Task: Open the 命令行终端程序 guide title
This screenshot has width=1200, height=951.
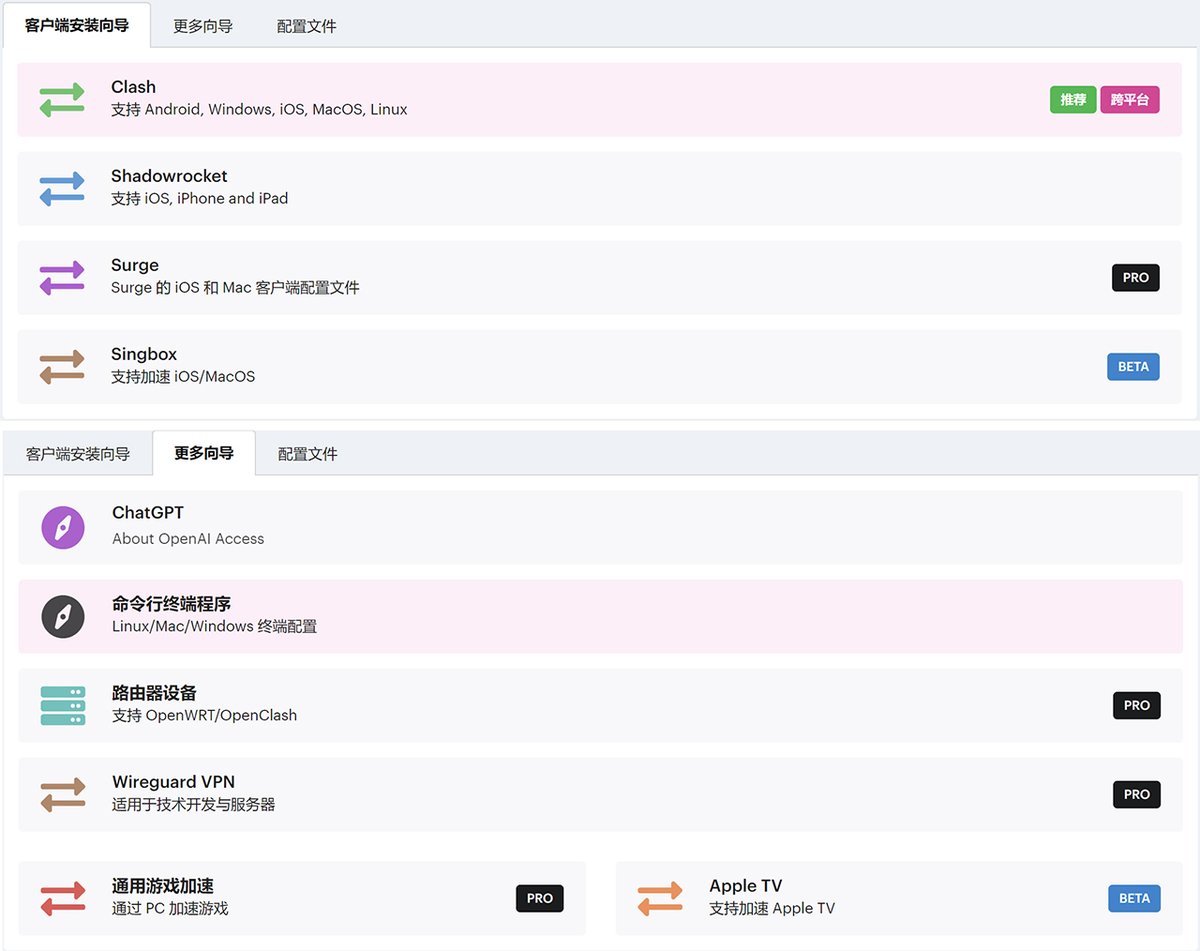Action: click(172, 604)
